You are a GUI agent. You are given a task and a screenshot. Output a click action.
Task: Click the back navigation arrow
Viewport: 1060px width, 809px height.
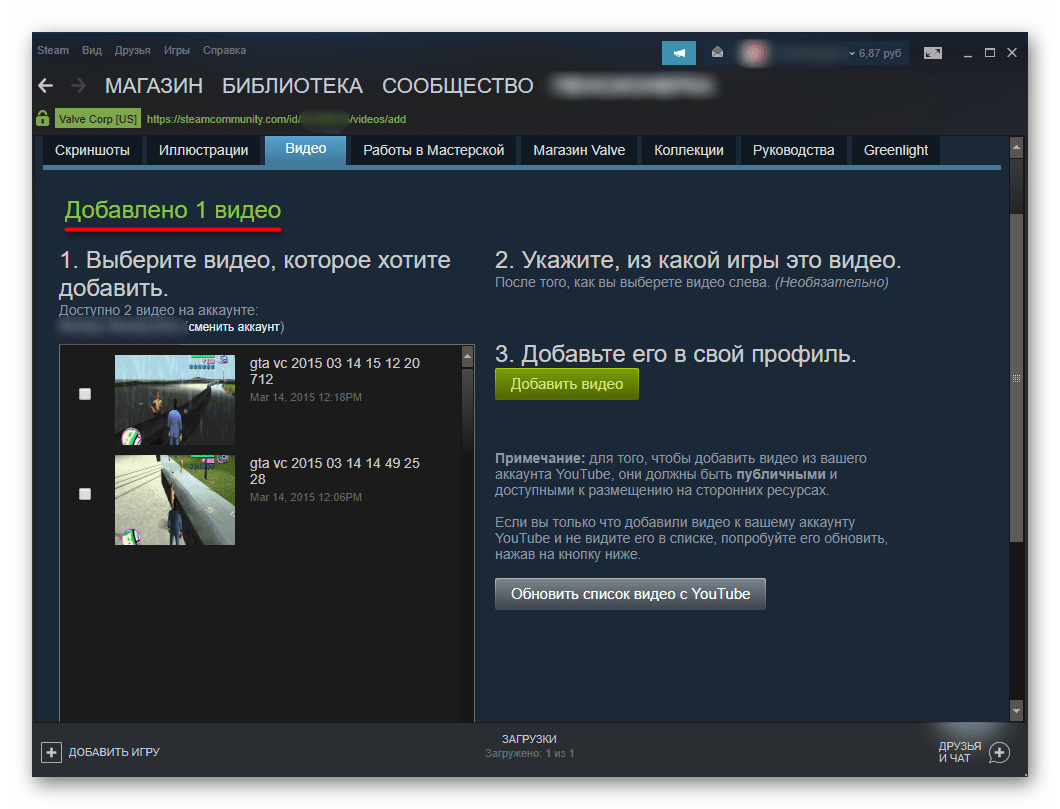tap(45, 86)
